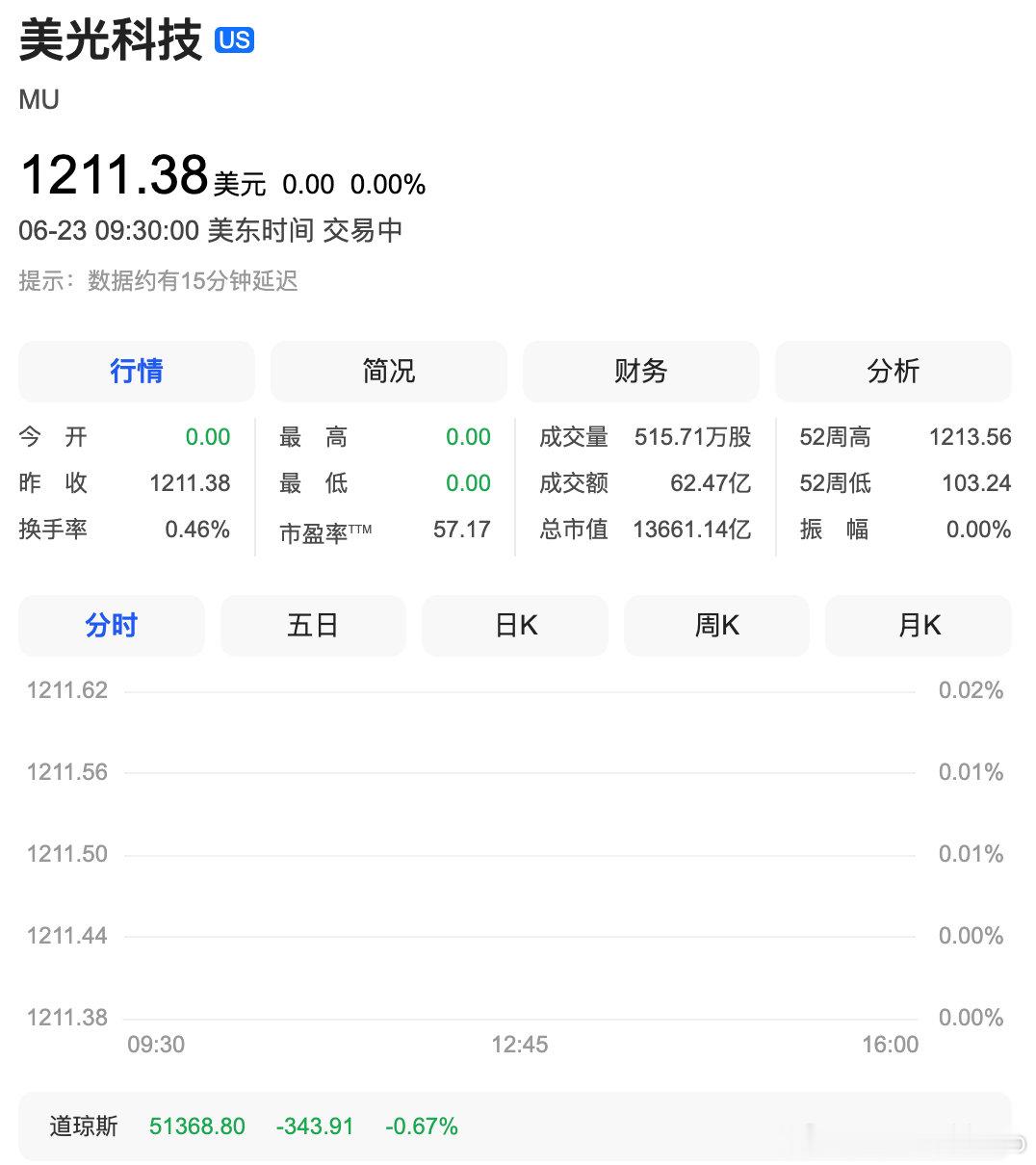Switch chart to 月K view
This screenshot has width=1036, height=1165.
(919, 626)
